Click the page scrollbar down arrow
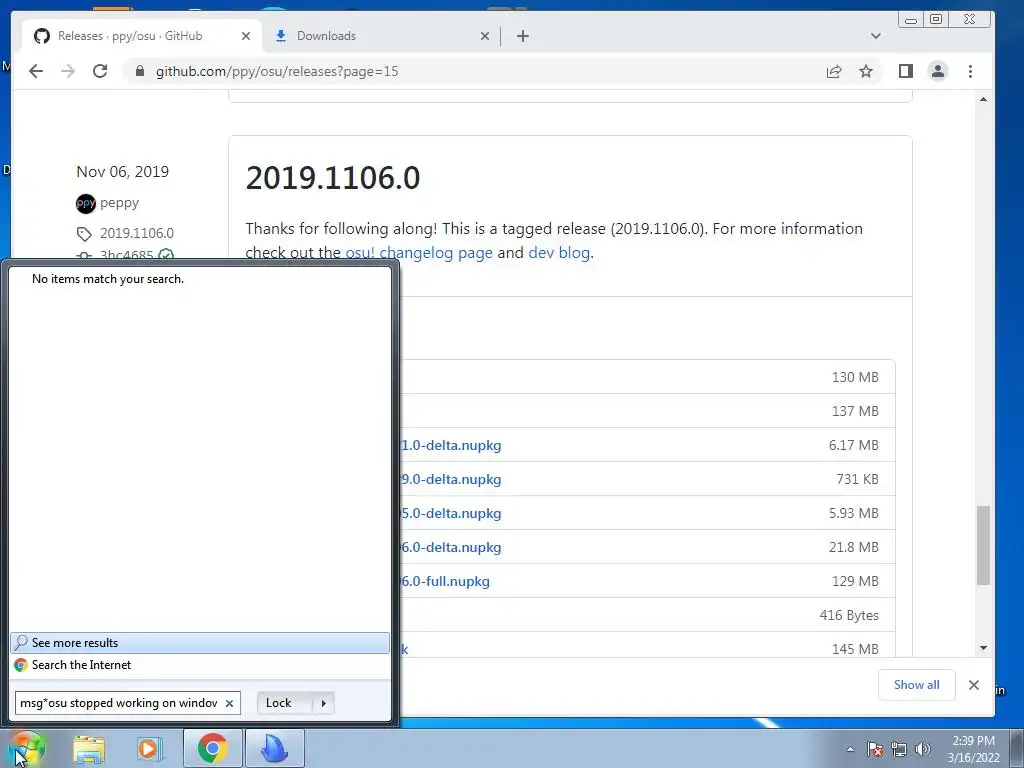Image resolution: width=1024 pixels, height=768 pixels. (984, 648)
